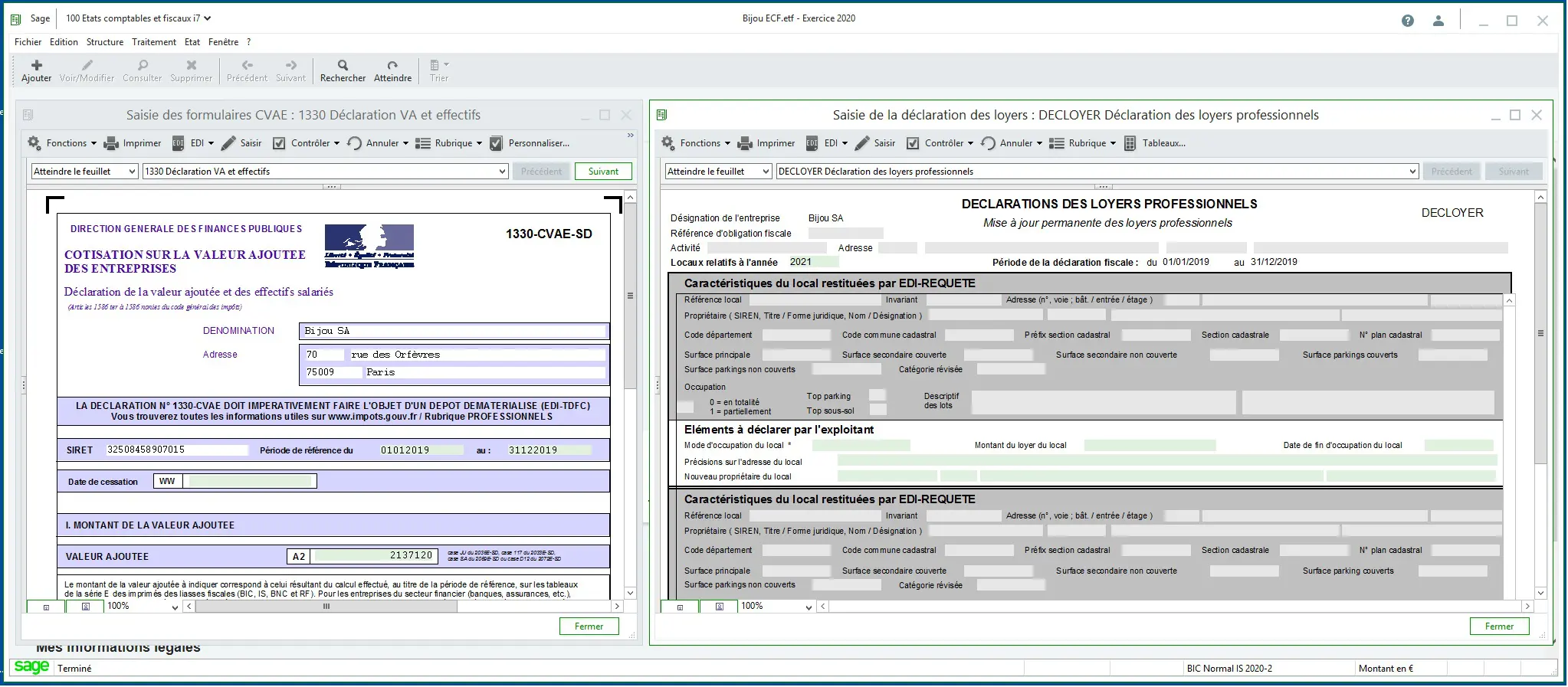This screenshot has height=687, width=1568.
Task: Click the Valeur Ajoutée A2 amount field
Action: (x=374, y=556)
